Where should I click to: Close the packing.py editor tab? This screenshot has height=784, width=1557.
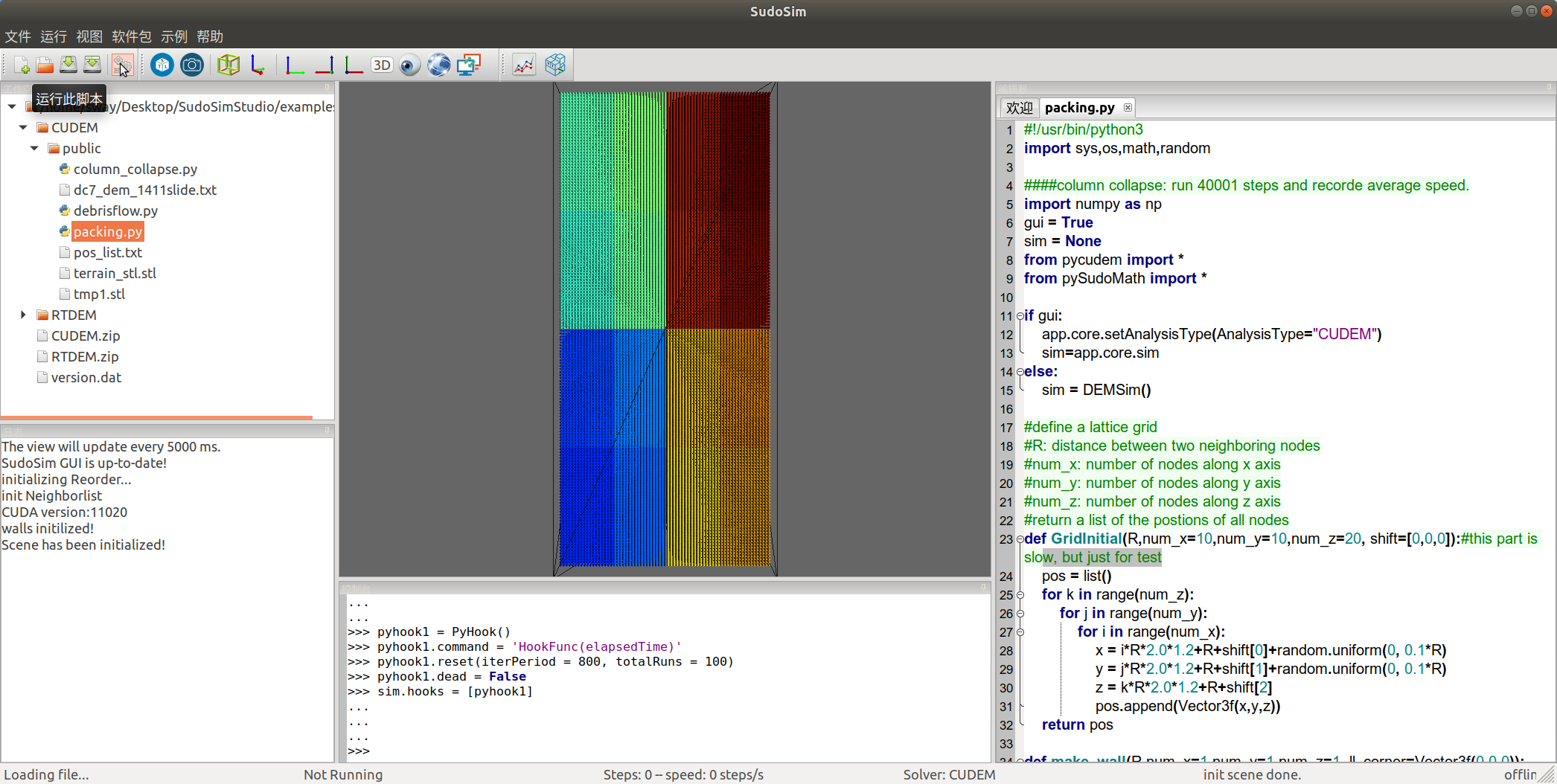point(1128,108)
